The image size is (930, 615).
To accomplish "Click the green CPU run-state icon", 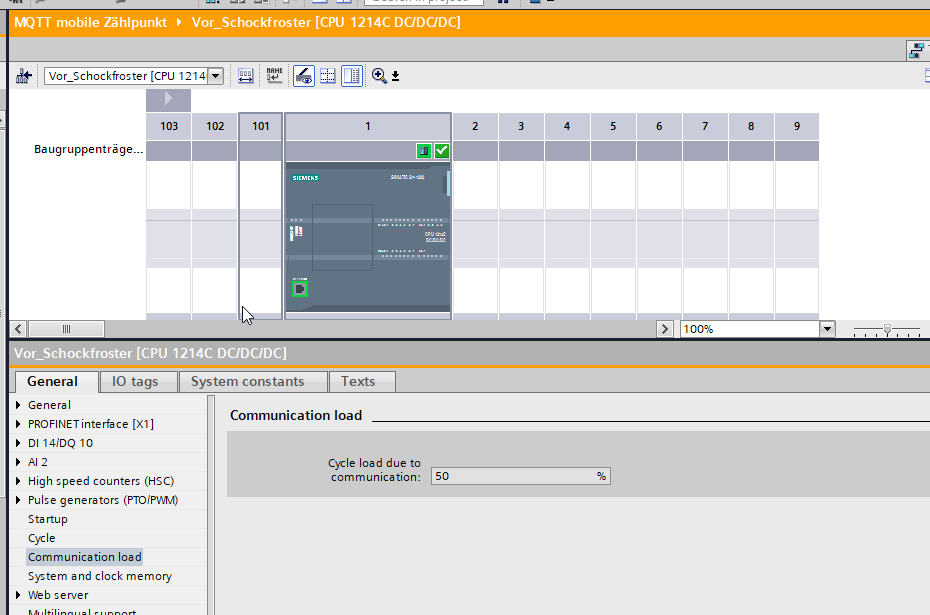I will coord(423,151).
